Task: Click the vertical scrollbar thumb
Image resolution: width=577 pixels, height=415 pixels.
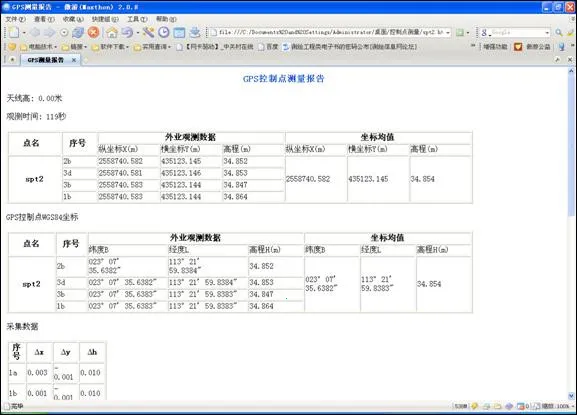Action: (x=571, y=145)
